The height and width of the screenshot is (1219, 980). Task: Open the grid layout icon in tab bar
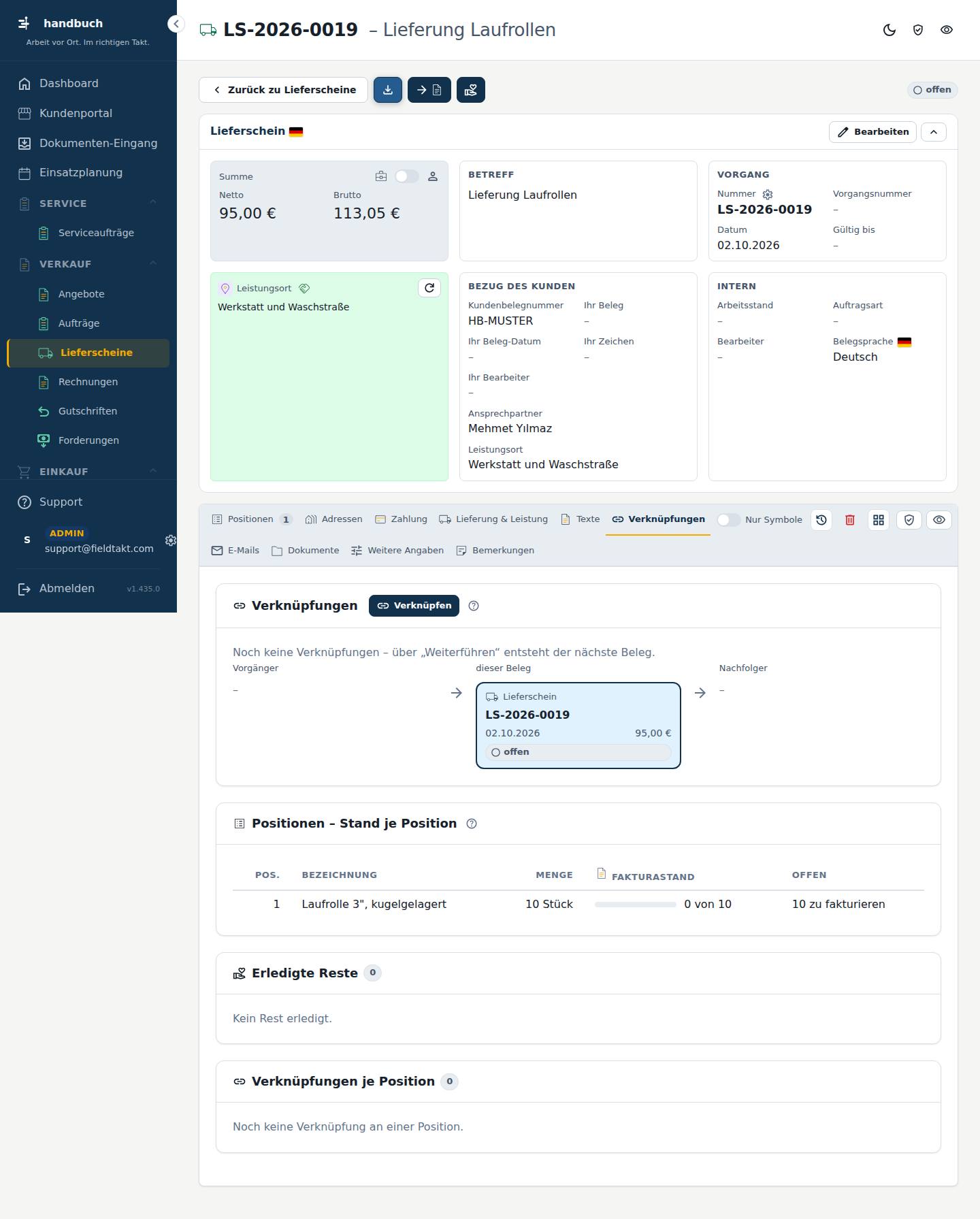coord(879,520)
